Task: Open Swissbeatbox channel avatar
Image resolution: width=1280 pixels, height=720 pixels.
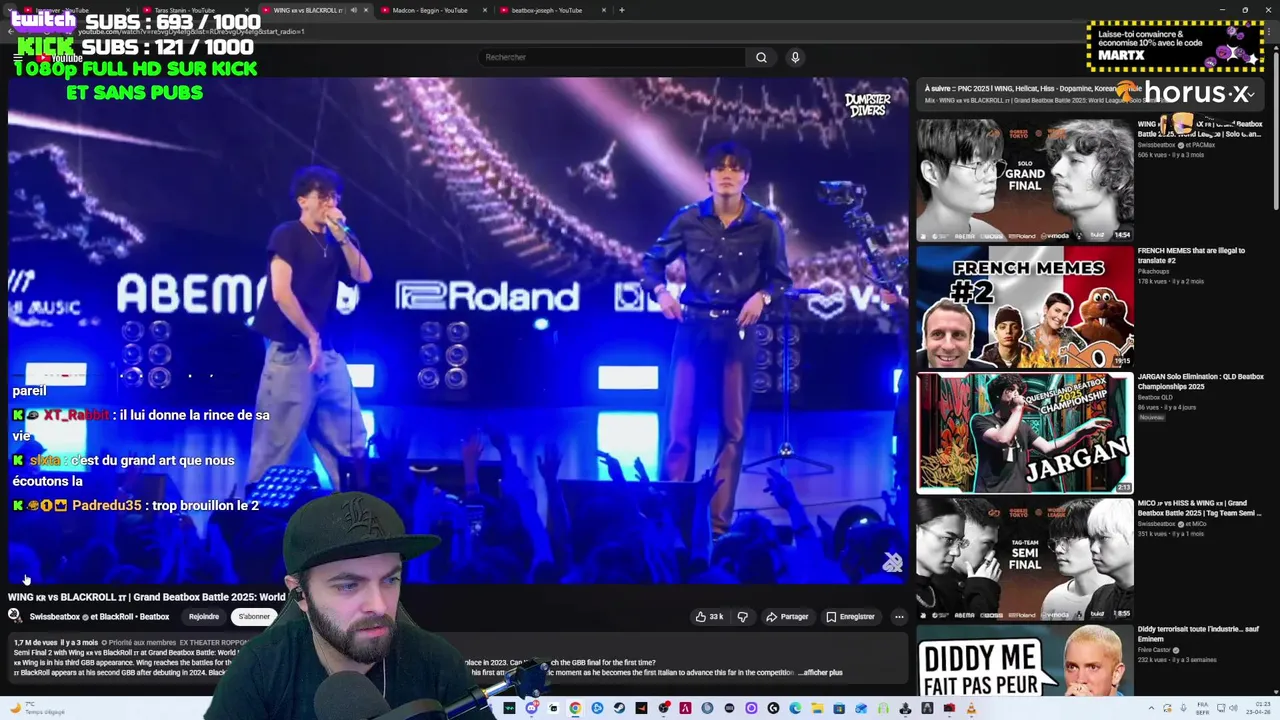Action: pos(15,616)
